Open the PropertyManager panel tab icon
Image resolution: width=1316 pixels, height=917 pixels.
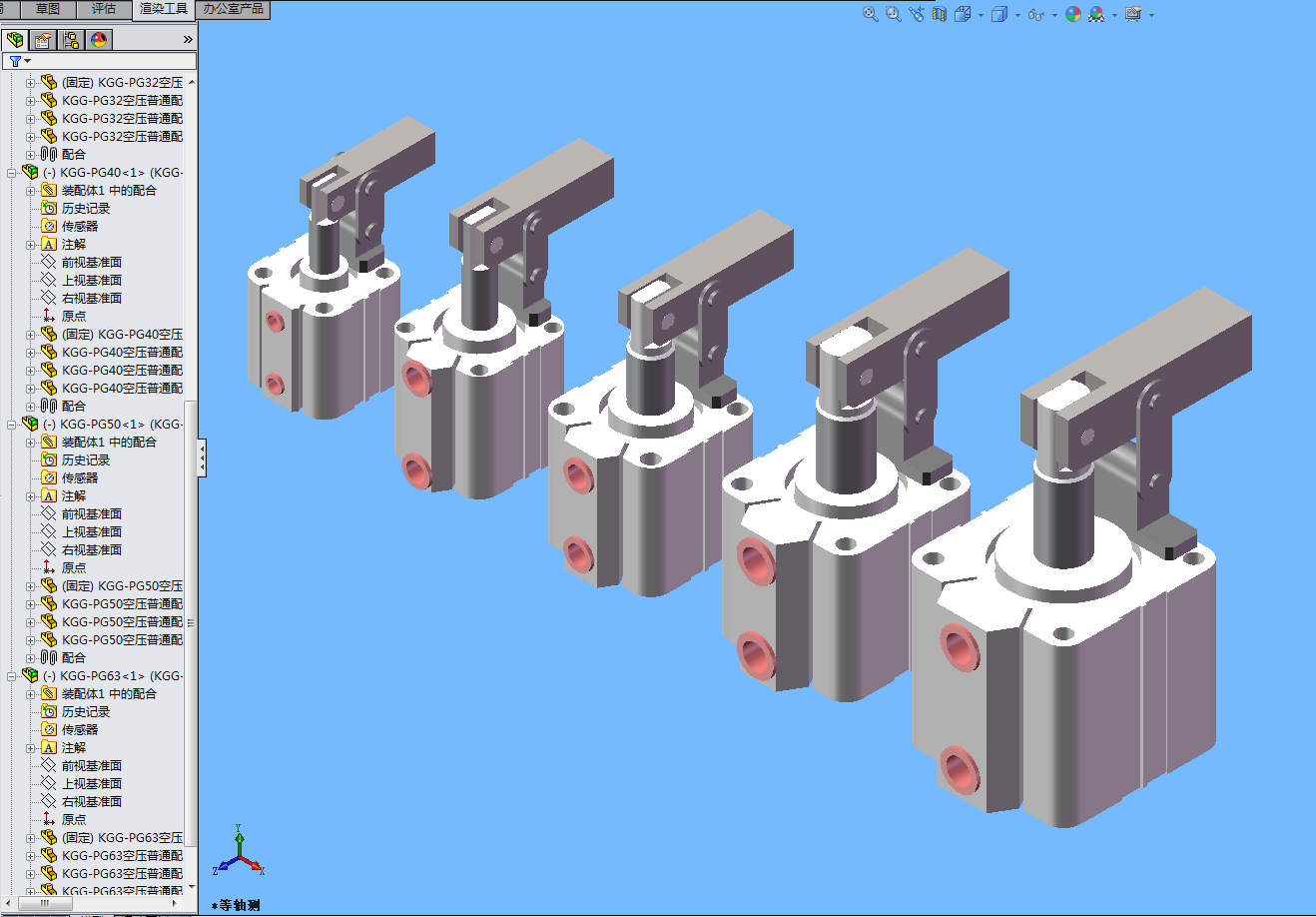[42, 40]
